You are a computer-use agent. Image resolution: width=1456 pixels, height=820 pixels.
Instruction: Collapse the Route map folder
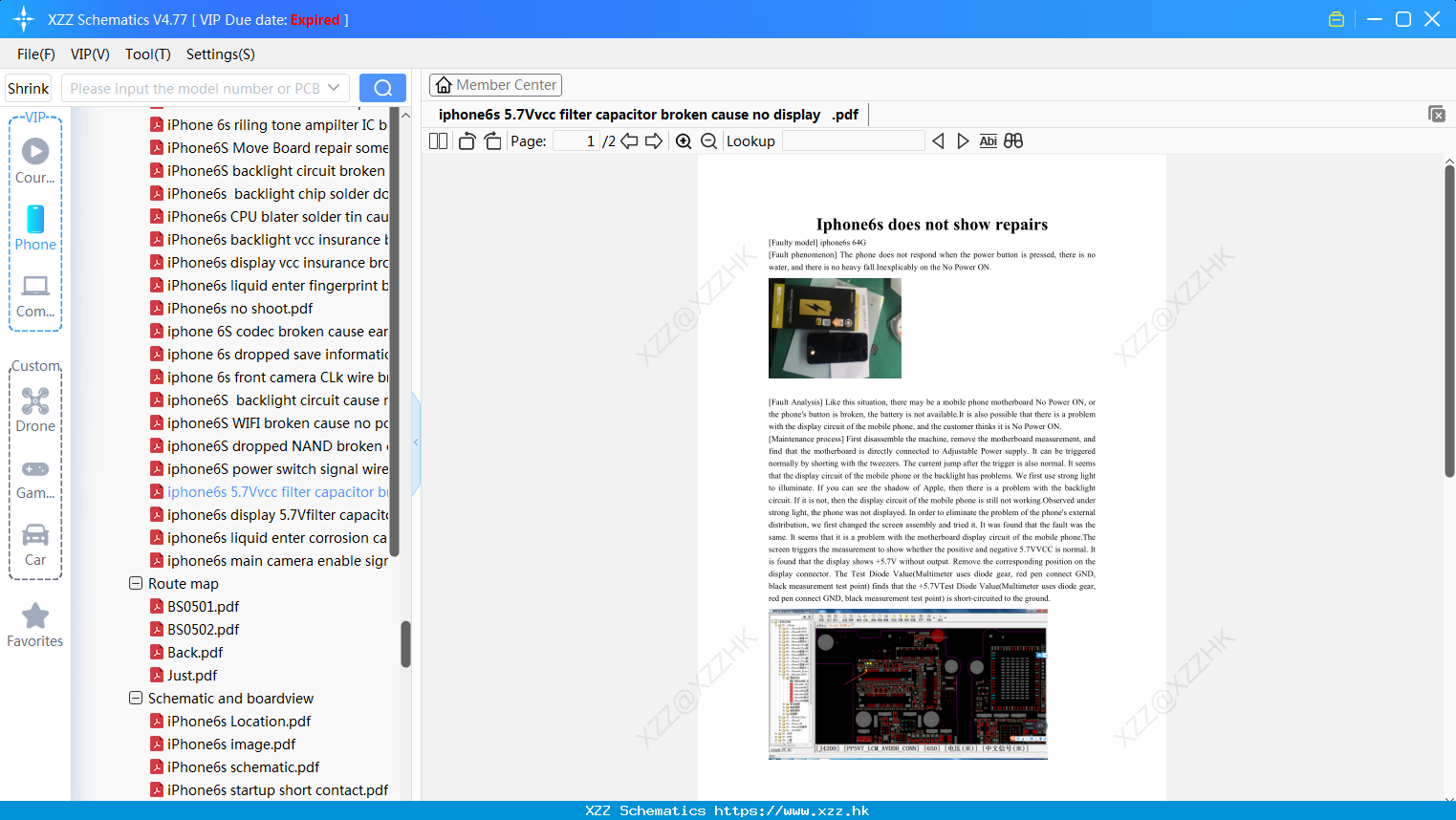click(136, 583)
